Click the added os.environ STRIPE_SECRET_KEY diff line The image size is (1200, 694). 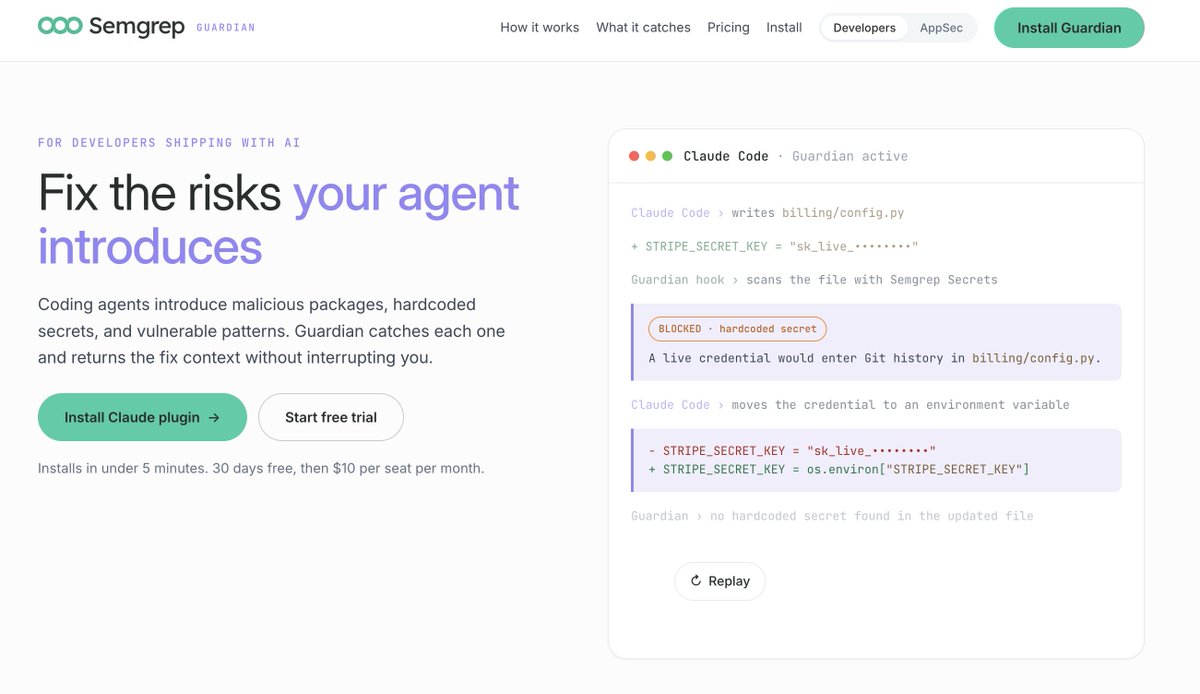[x=839, y=469]
